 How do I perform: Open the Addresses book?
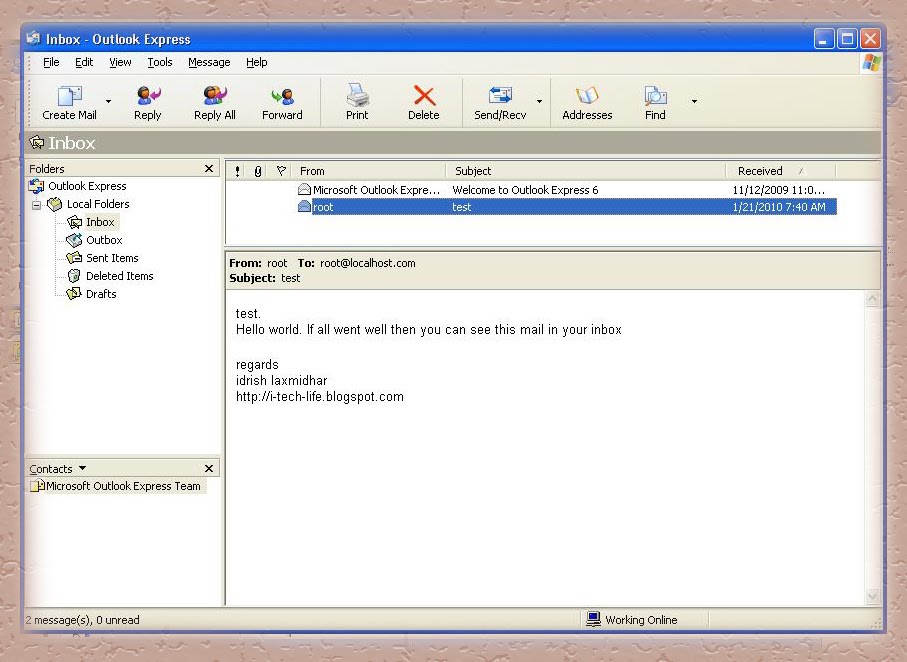click(x=587, y=103)
